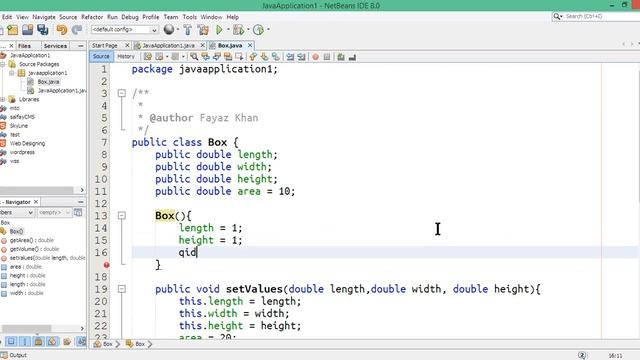The height and width of the screenshot is (360, 640).
Task: Click the Open Project toolbar icon
Action: [27, 29]
